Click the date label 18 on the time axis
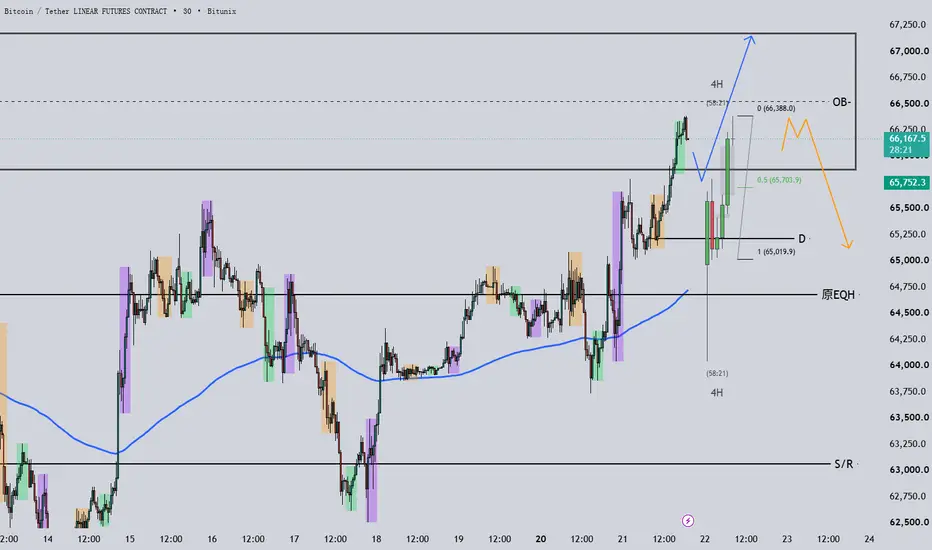 point(376,539)
